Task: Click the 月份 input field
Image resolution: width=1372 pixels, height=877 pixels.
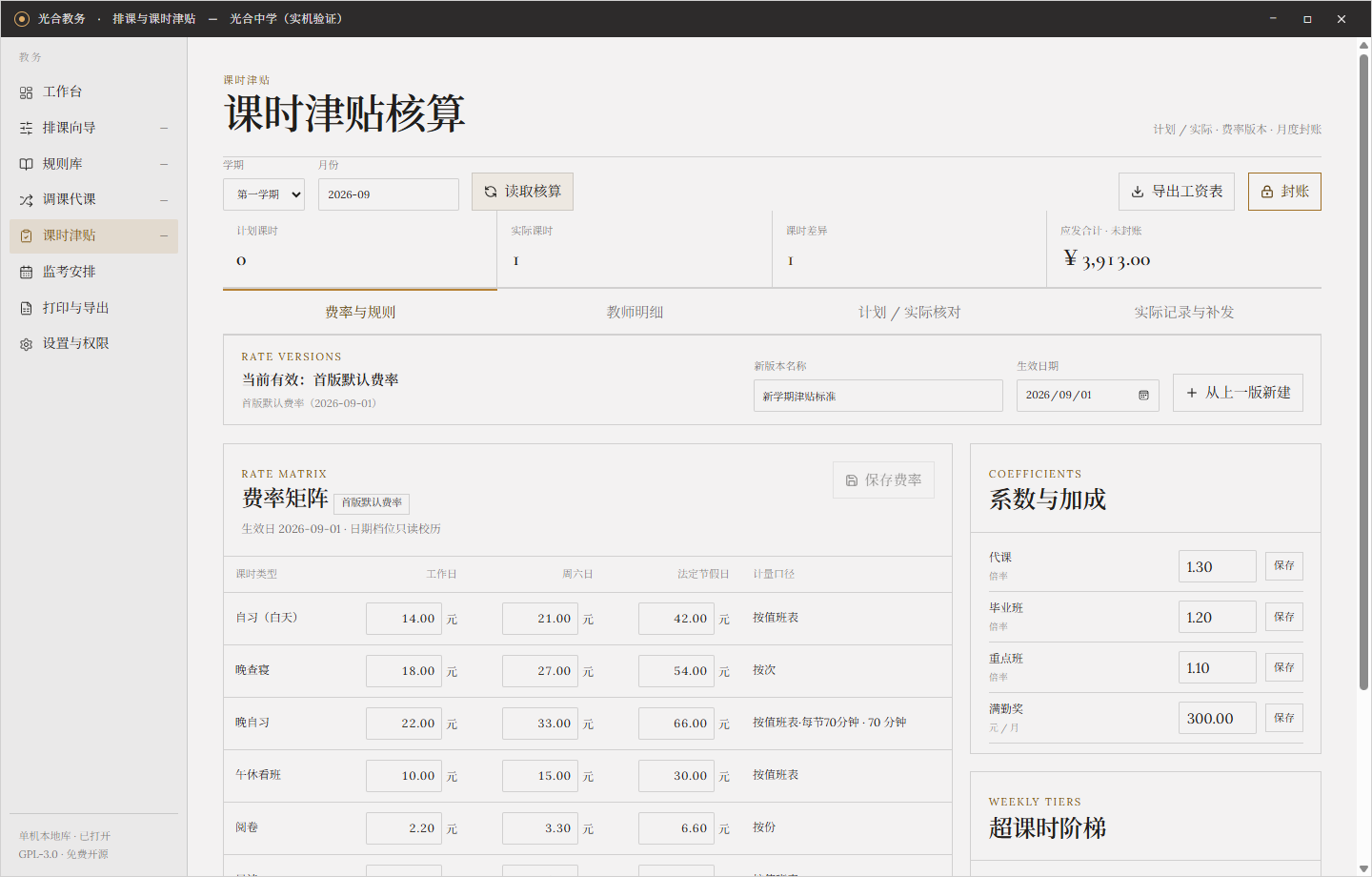Action: point(389,194)
